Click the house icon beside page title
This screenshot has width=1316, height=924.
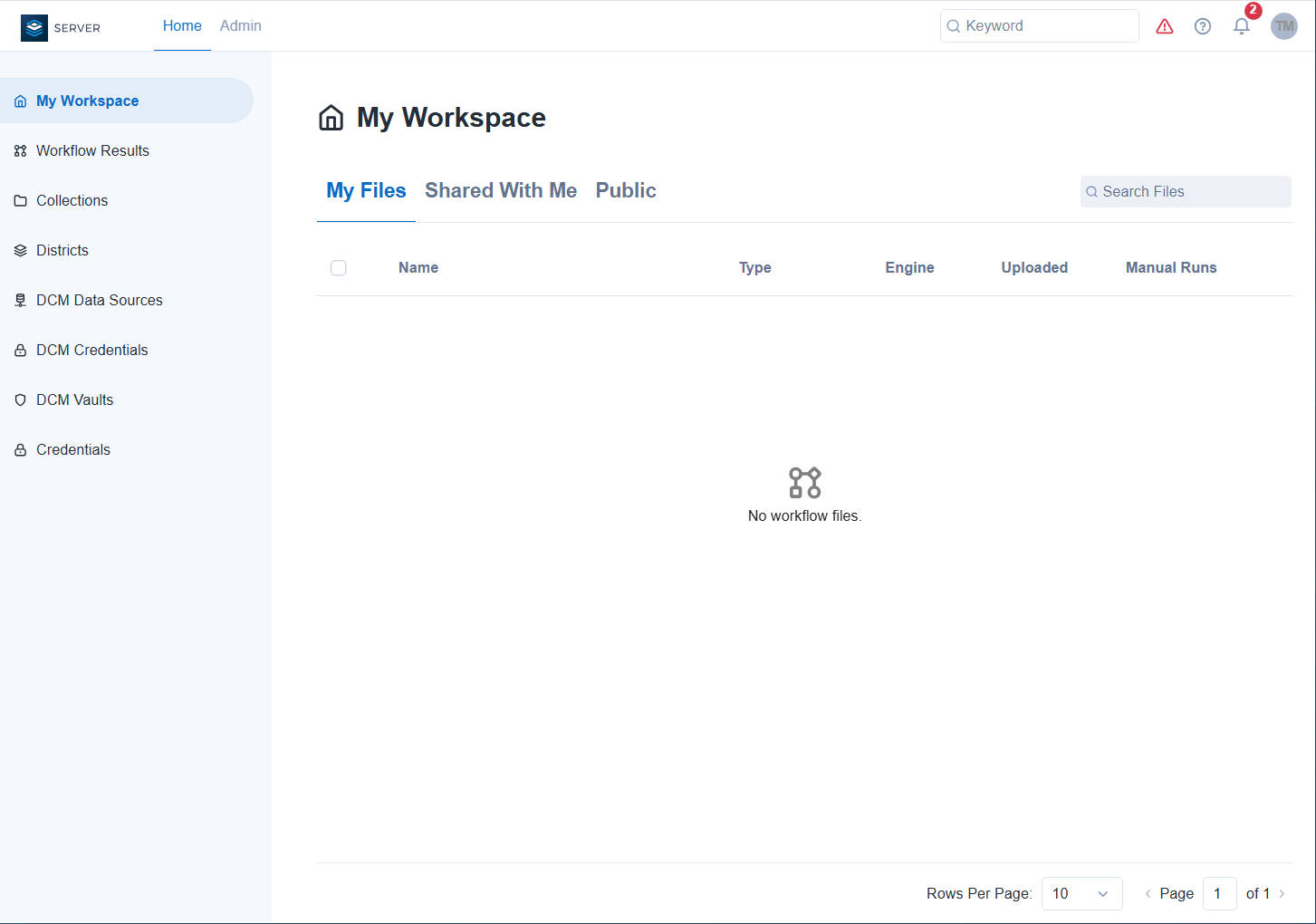[331, 118]
